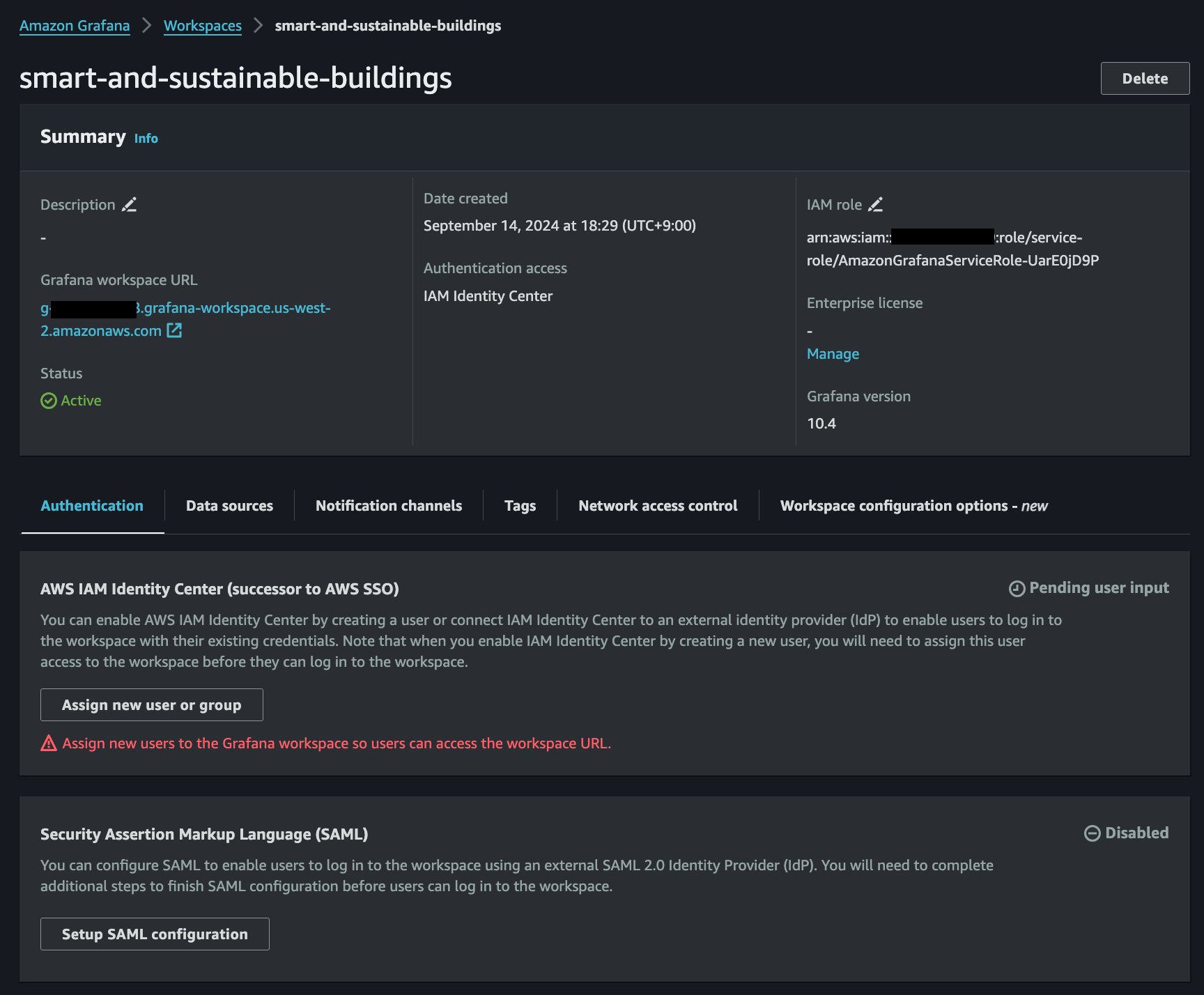Click the green Active status check icon

tap(49, 401)
